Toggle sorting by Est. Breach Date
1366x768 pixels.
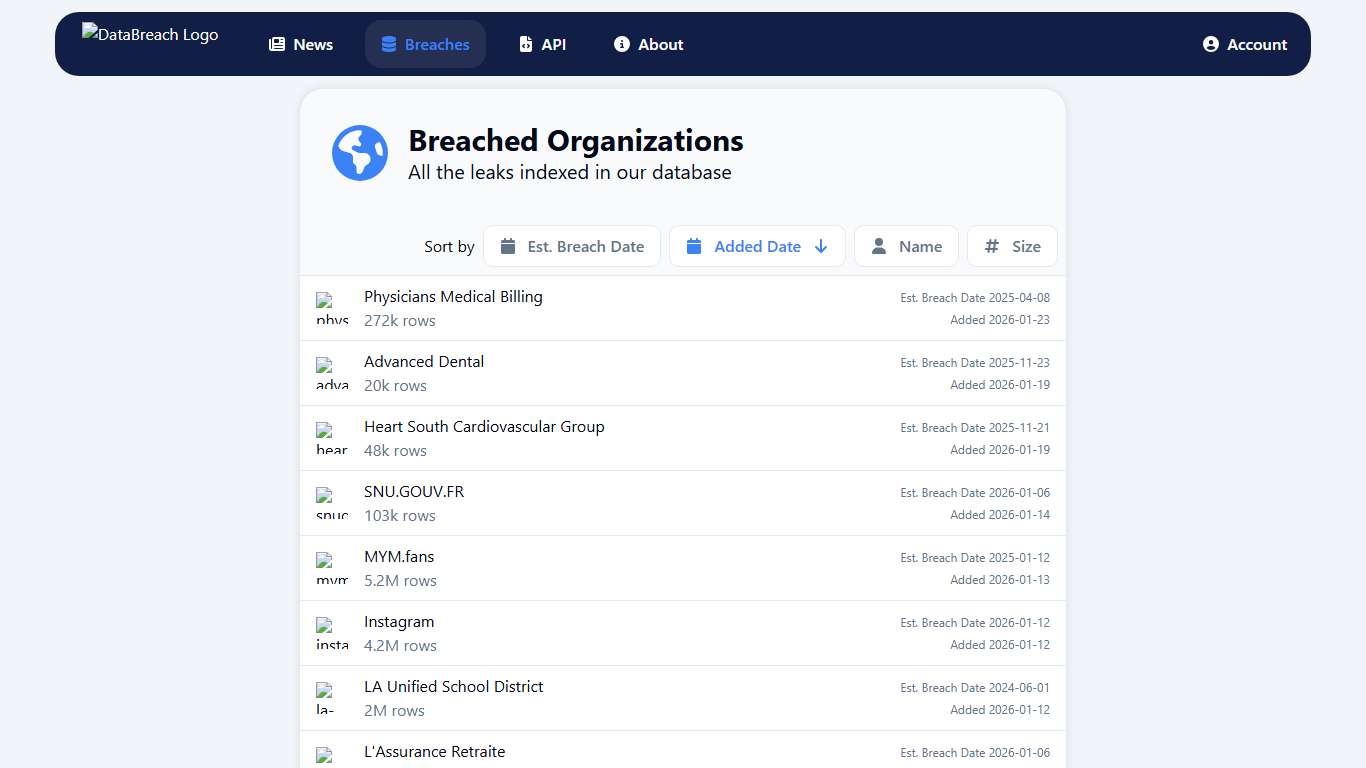point(571,246)
